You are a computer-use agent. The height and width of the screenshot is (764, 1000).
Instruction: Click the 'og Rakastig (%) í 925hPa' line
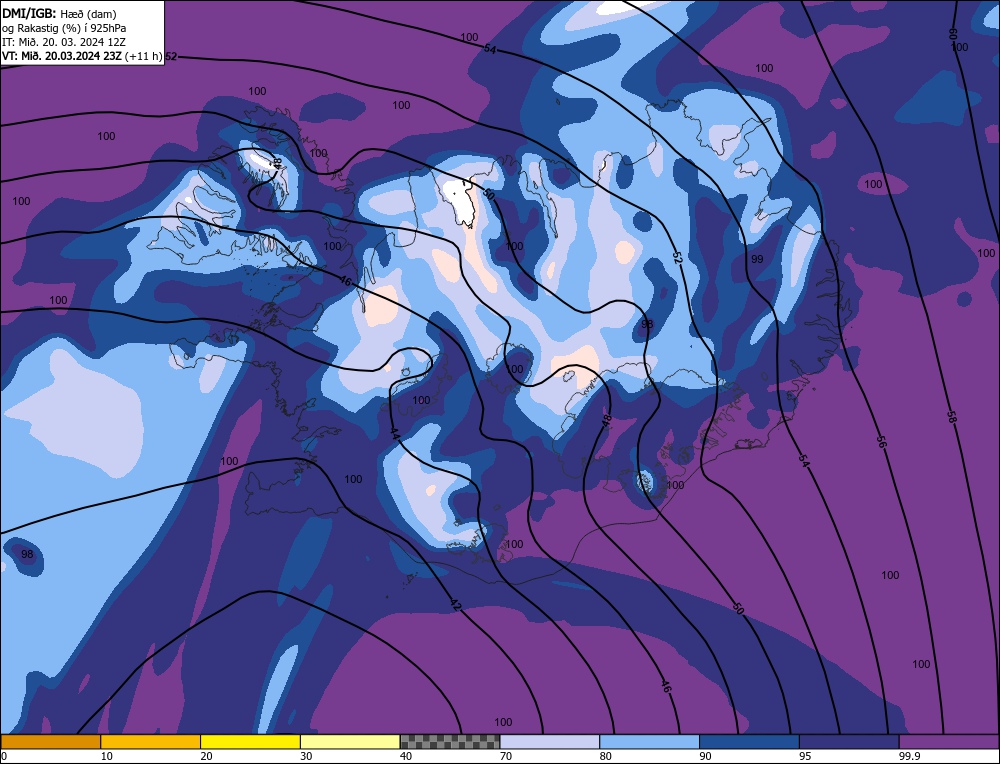click(x=64, y=27)
